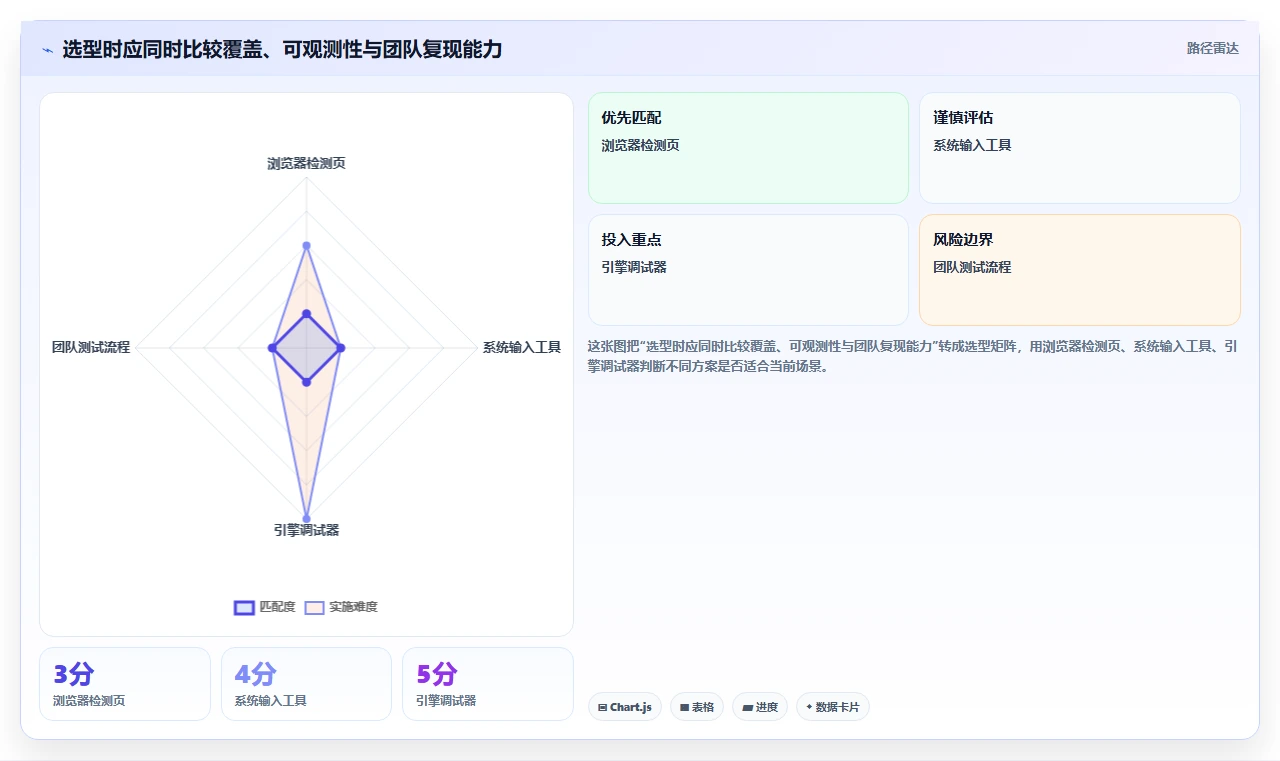Select the 数据卡片 tag
Viewport: 1280px width, 761px height.
pyautogui.click(x=833, y=707)
